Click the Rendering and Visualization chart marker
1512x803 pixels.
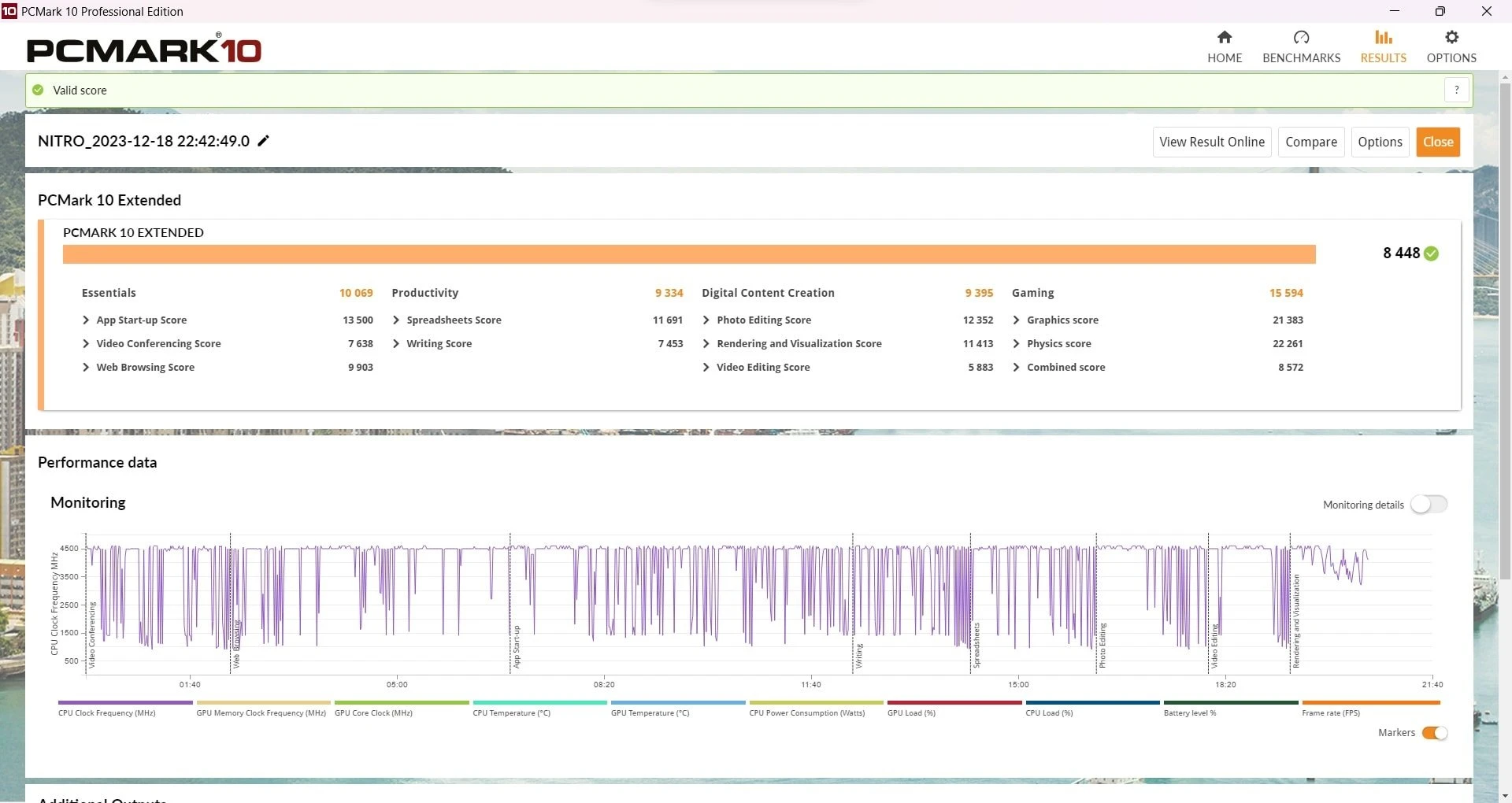point(1296,621)
